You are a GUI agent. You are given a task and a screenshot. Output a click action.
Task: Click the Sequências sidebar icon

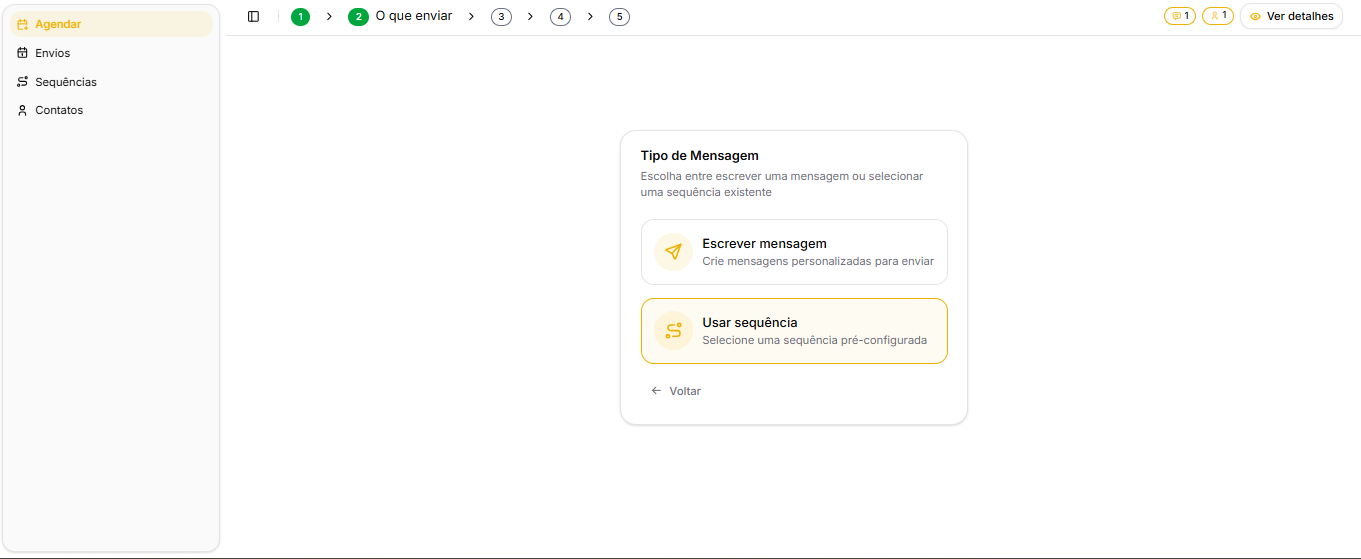[22, 82]
